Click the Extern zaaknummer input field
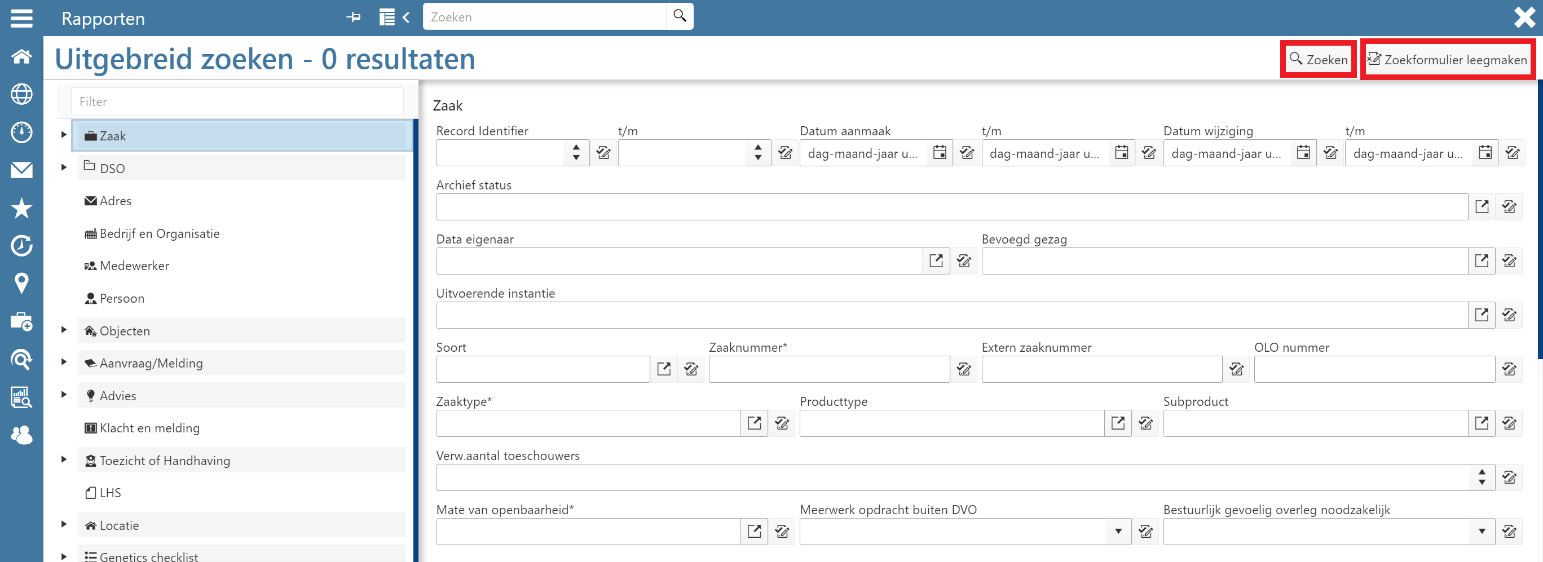Image resolution: width=1543 pixels, height=562 pixels. (1101, 369)
